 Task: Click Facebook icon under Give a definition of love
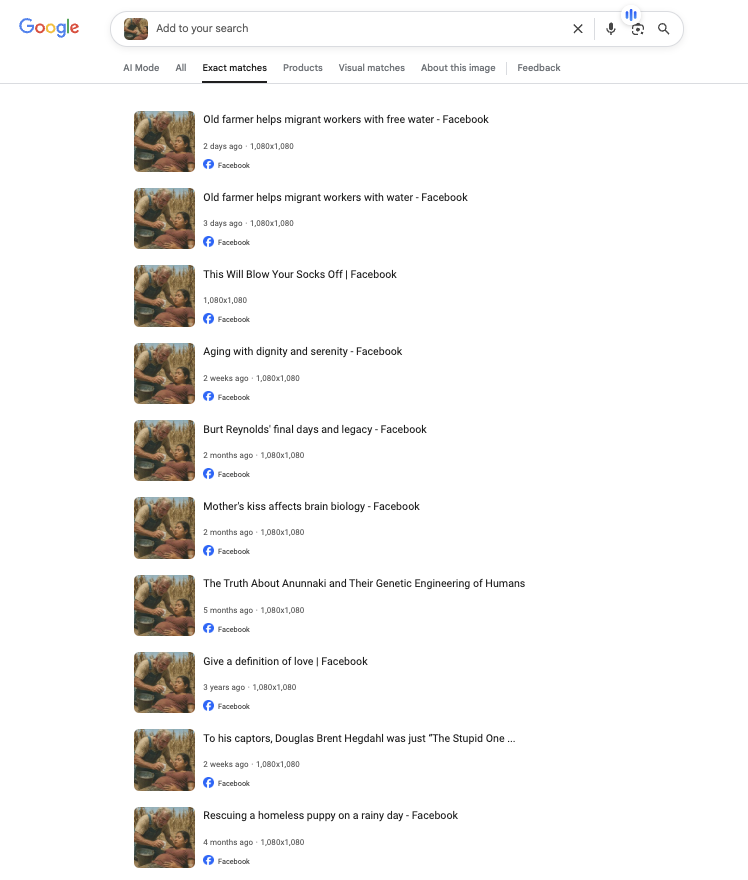208,705
